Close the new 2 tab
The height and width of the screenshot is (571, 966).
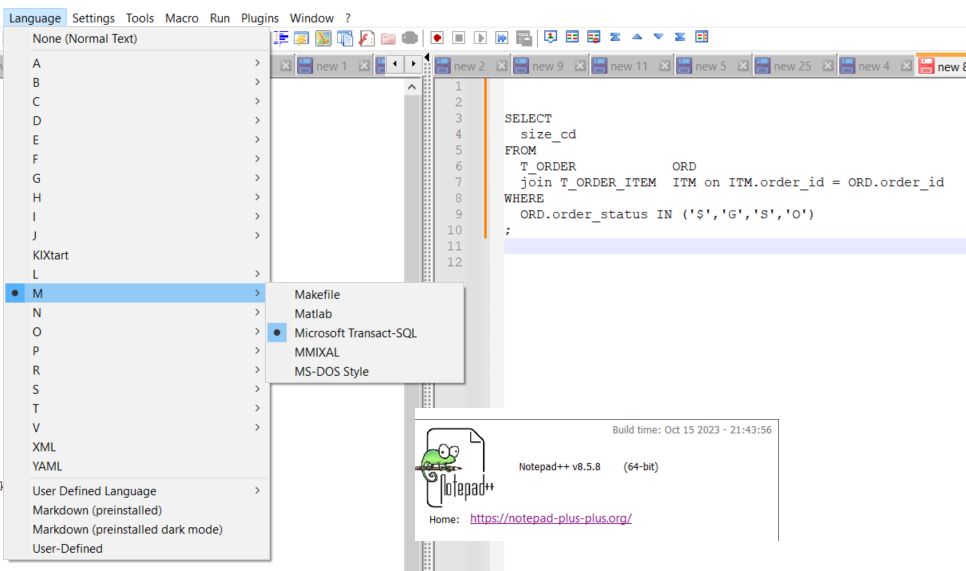click(x=501, y=66)
